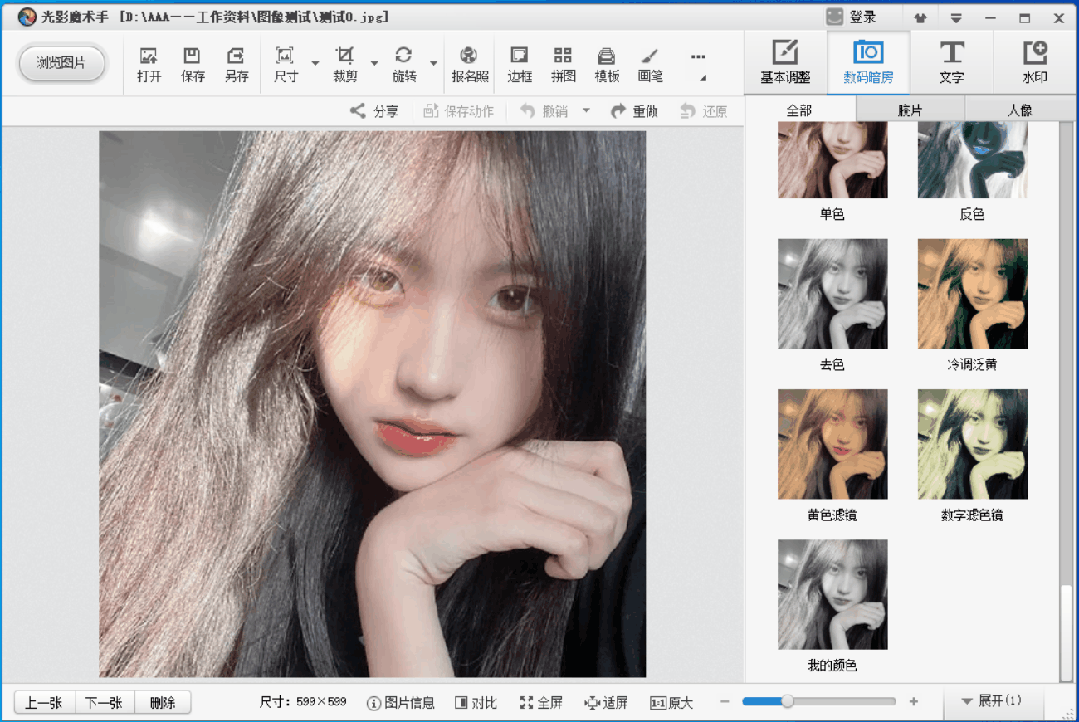Switch to the 胶片 filter tab
The width and height of the screenshot is (1079, 722).
pyautogui.click(x=910, y=111)
